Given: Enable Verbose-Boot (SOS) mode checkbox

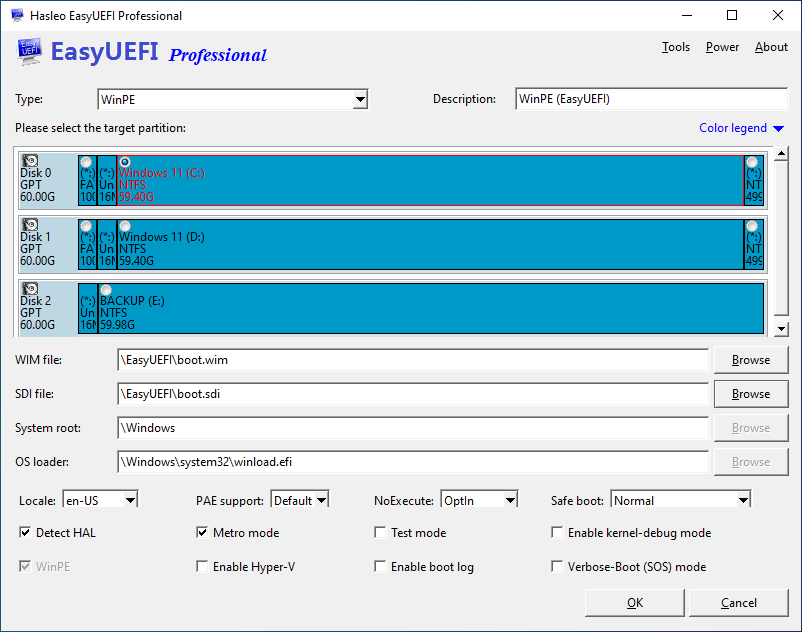Looking at the screenshot, I should tap(557, 566).
